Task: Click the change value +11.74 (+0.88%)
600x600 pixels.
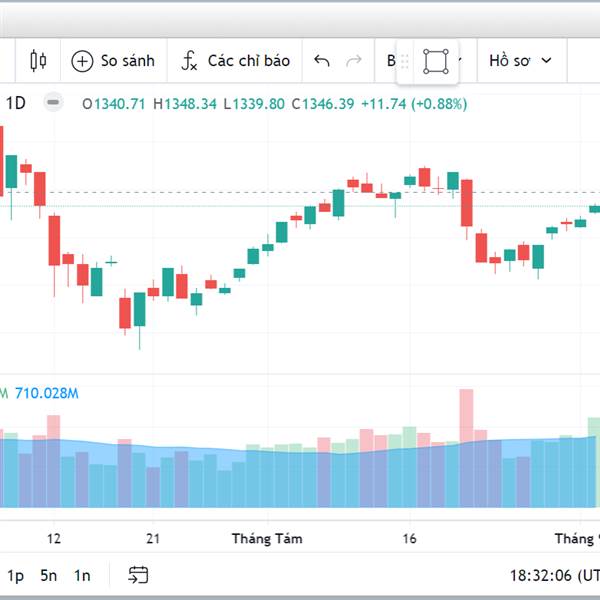Action: coord(414,104)
